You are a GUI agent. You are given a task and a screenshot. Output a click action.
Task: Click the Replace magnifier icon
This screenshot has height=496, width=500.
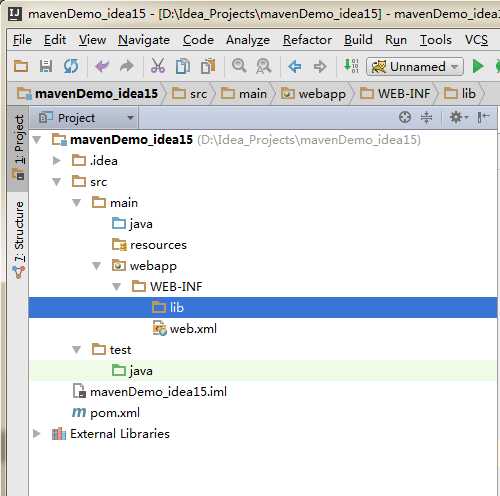click(263, 66)
